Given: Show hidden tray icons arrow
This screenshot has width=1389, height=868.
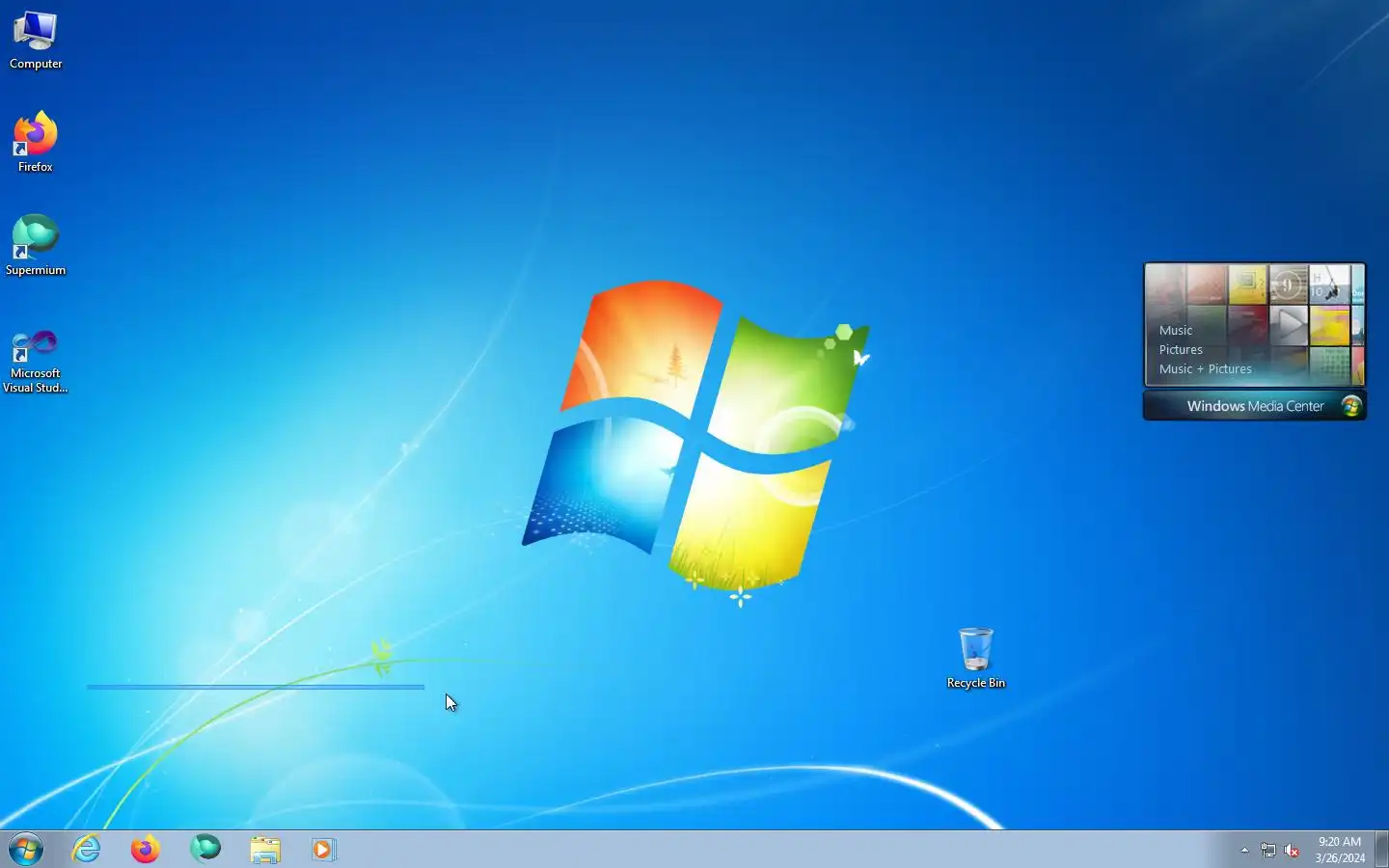Looking at the screenshot, I should click(x=1244, y=850).
